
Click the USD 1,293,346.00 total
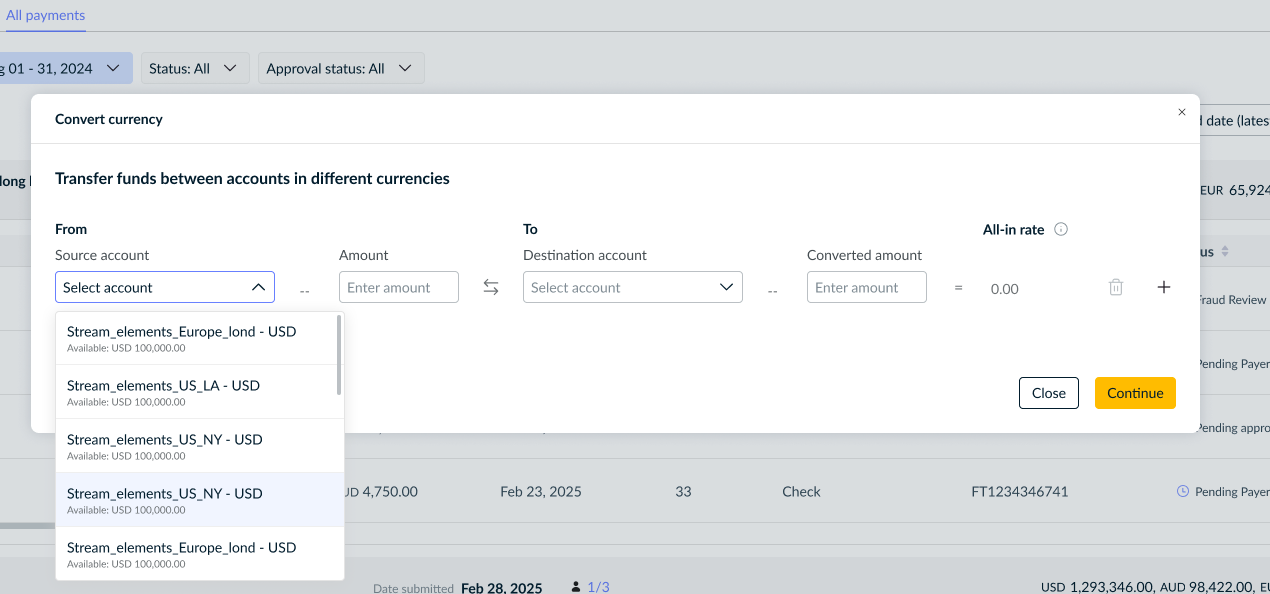point(1097,588)
